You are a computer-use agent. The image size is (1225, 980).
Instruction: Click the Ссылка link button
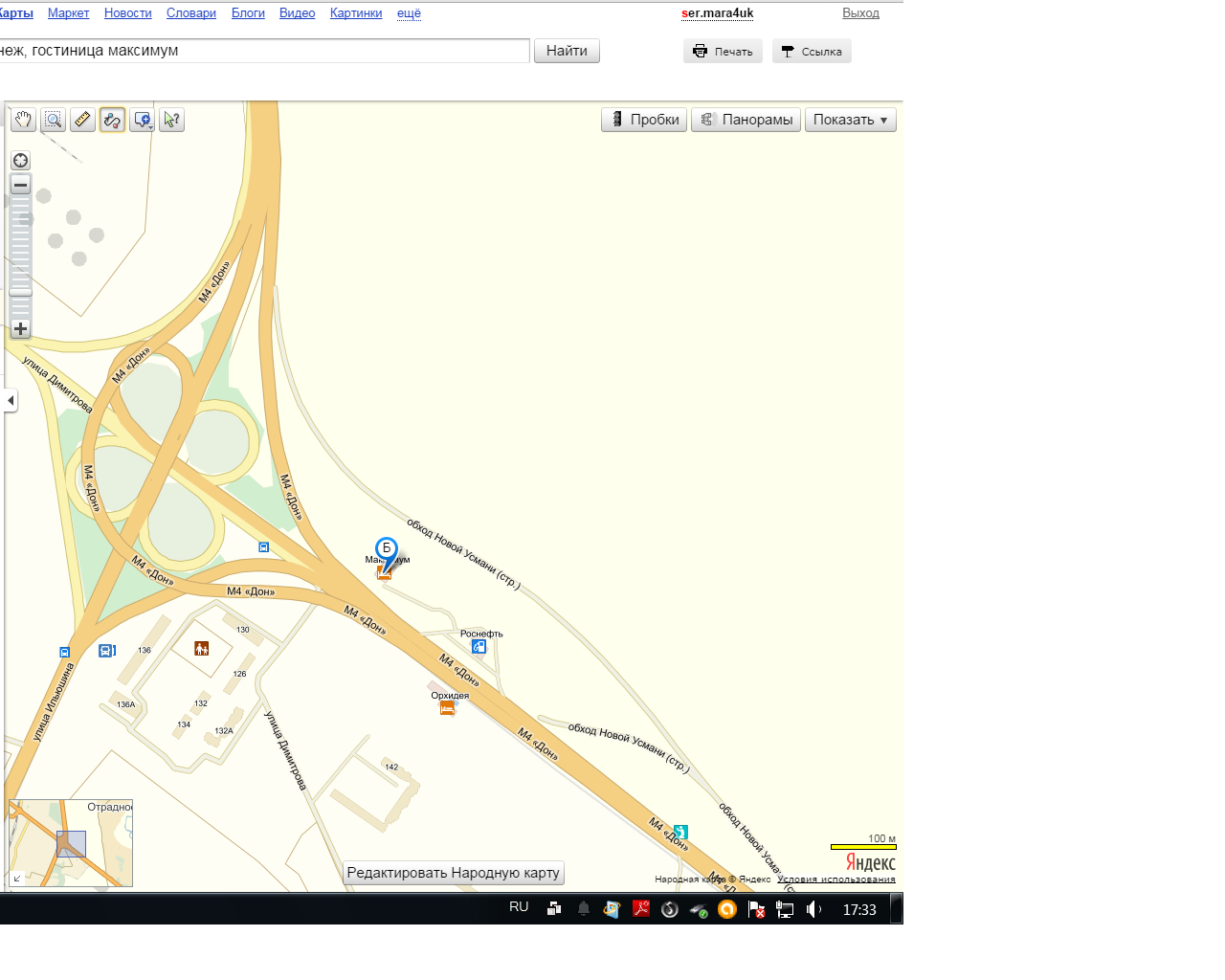[x=812, y=52]
